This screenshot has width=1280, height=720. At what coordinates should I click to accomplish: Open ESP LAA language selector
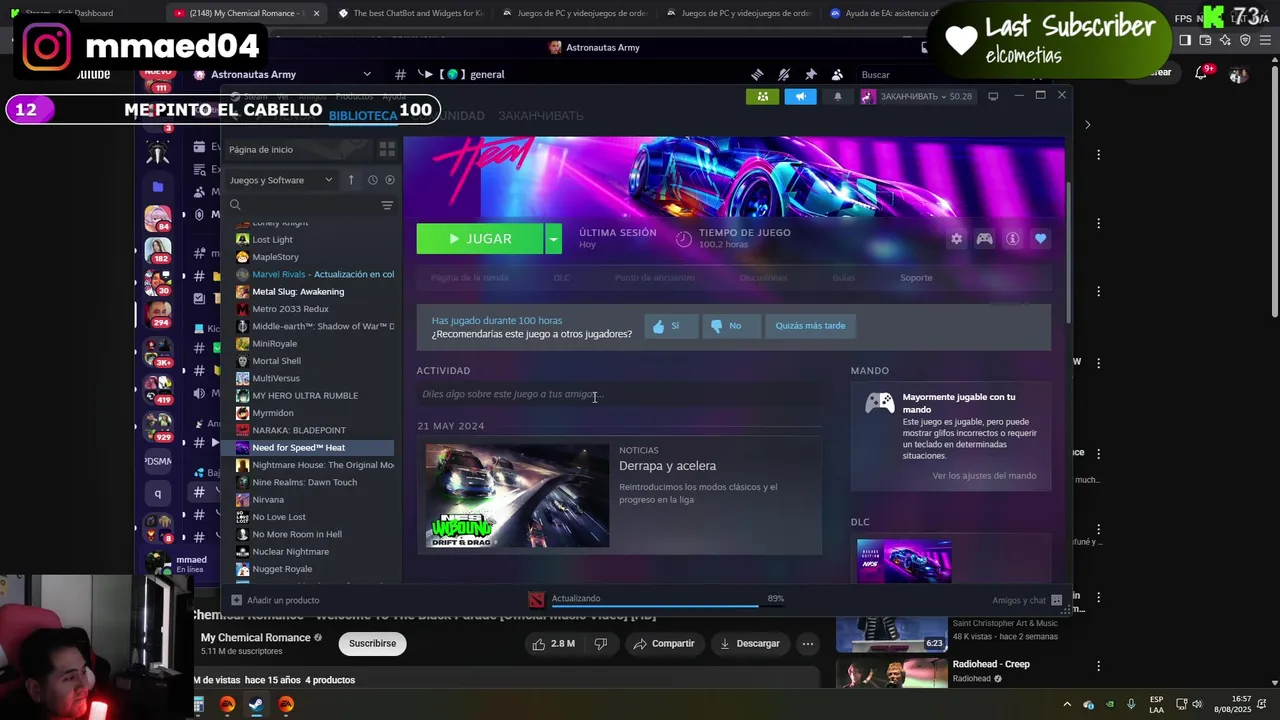point(1156,704)
